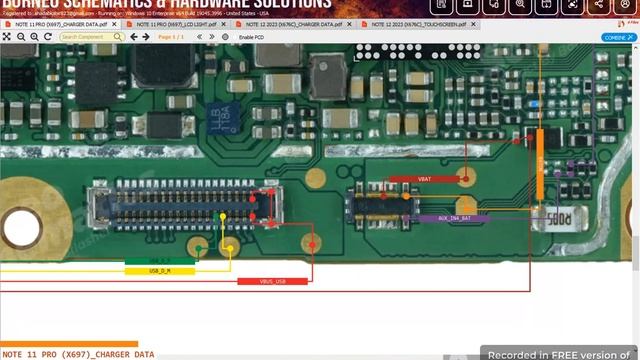Switch to NOTE 12 2023 CHARGER DATA tab
Image resolution: width=640 pixels, height=360 pixels.
coord(294,24)
